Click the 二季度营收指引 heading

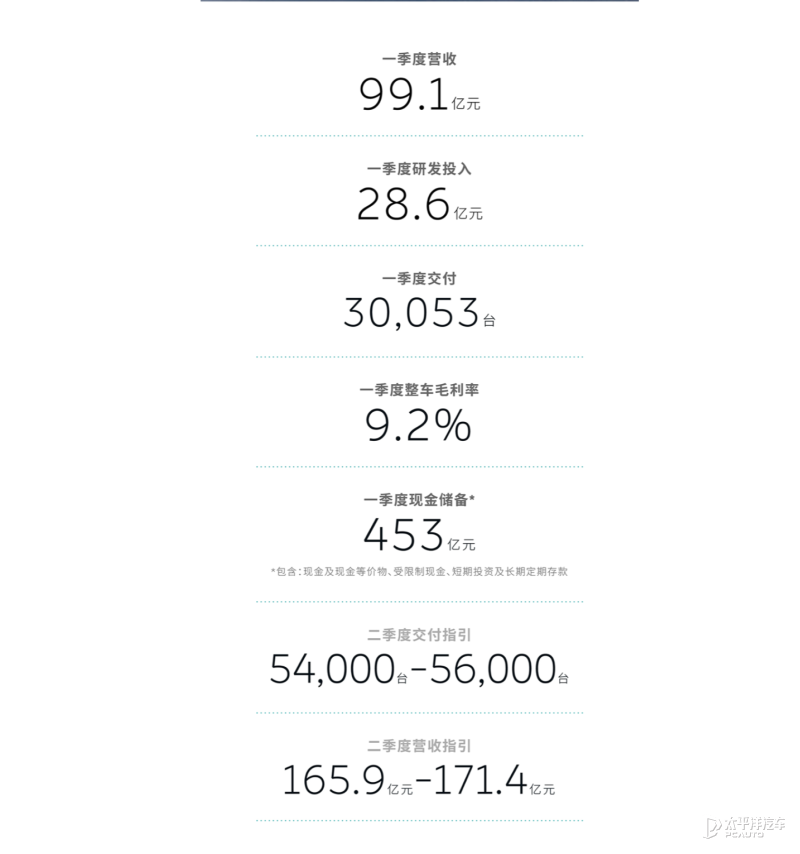coord(419,746)
